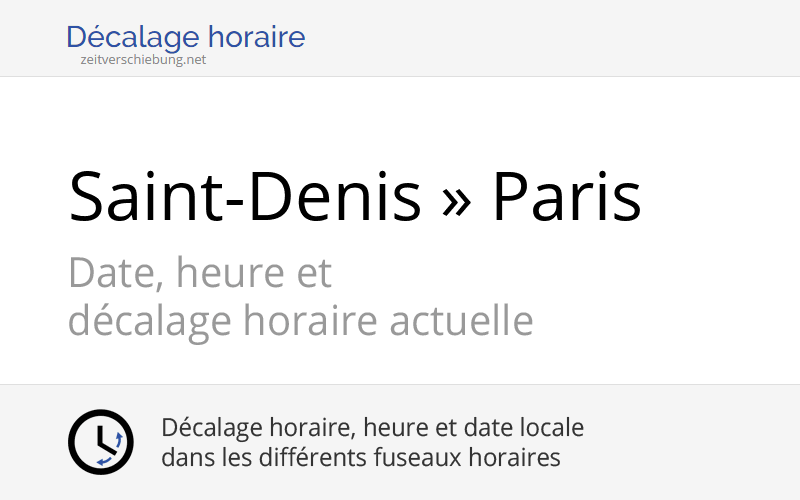
Task: Click "fuseaux horaires" in the footer description
Action: [464, 458]
